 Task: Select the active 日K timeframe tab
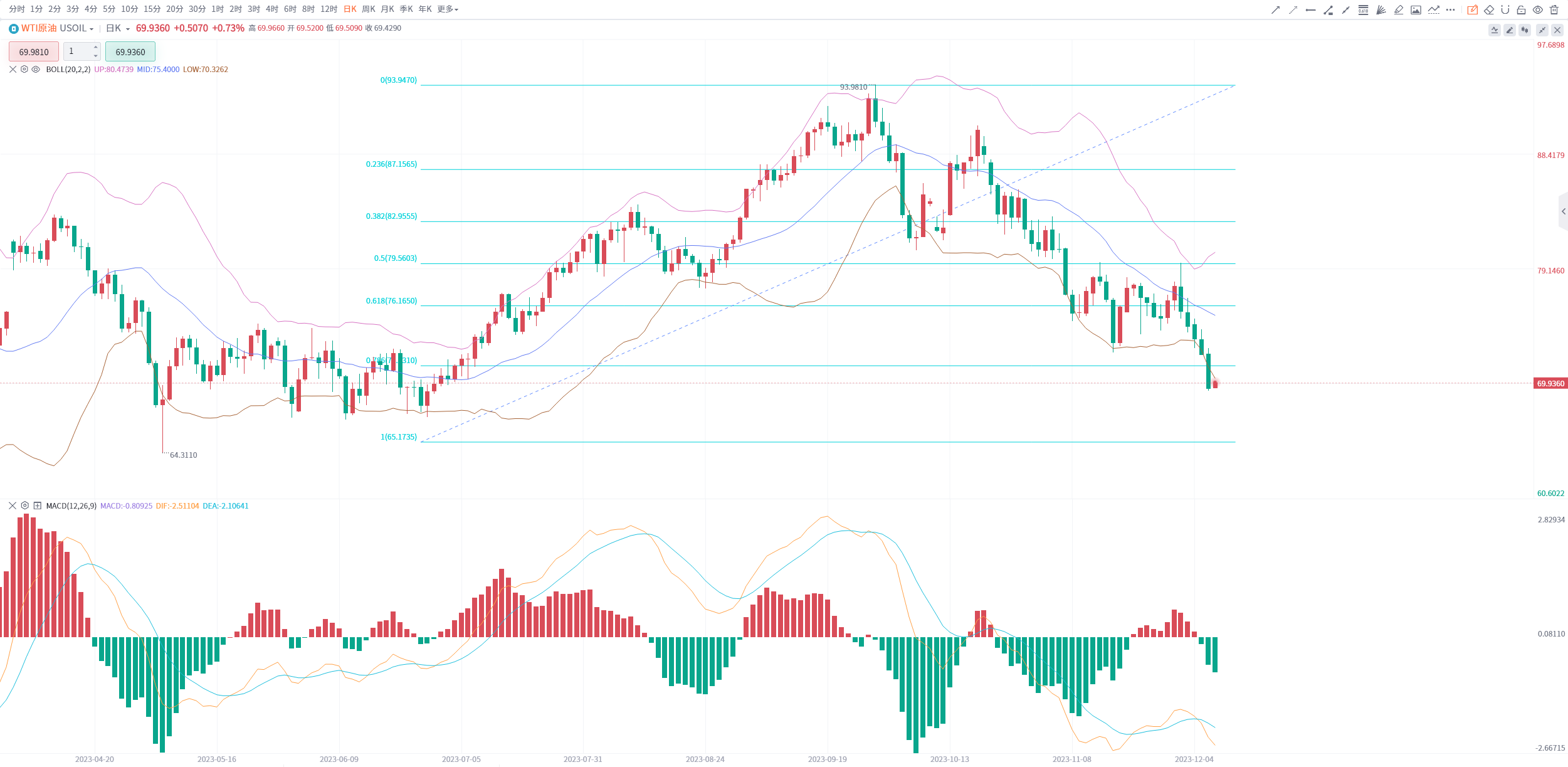[x=350, y=9]
